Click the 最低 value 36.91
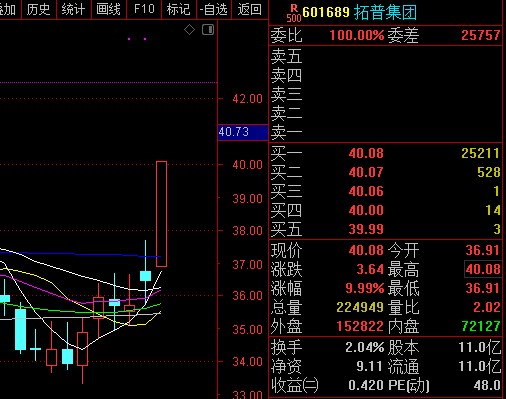This screenshot has width=506, height=399. pos(483,288)
